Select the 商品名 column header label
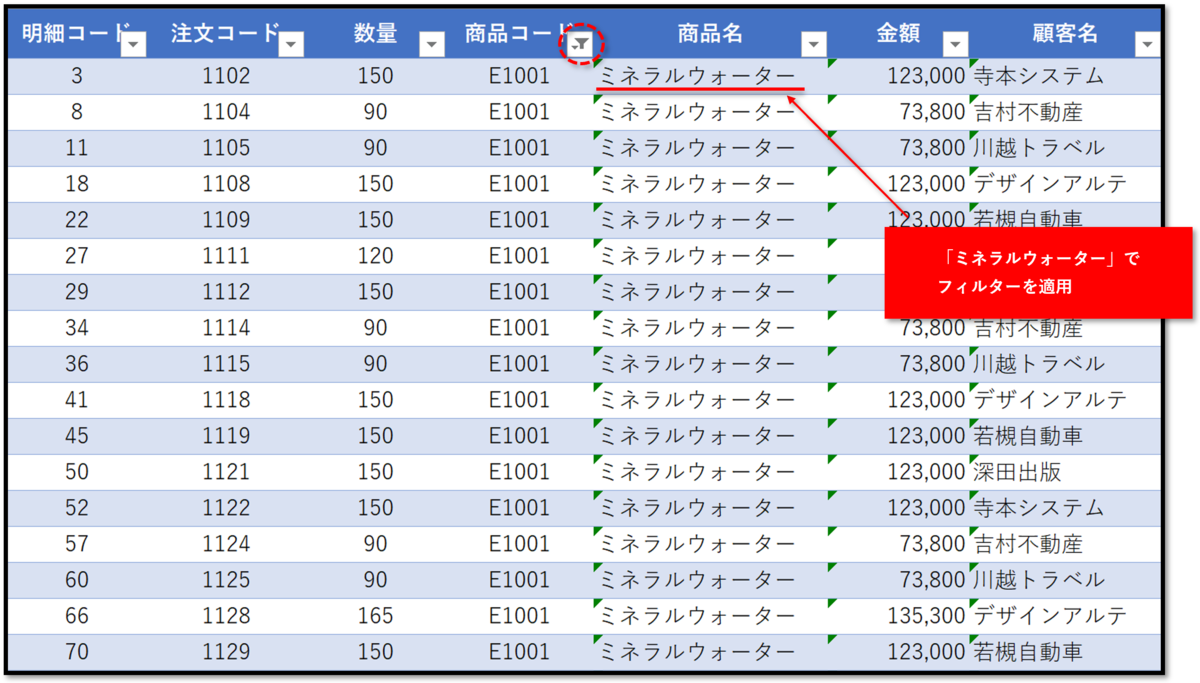Screen dimensions: 1200x683 [x=710, y=32]
